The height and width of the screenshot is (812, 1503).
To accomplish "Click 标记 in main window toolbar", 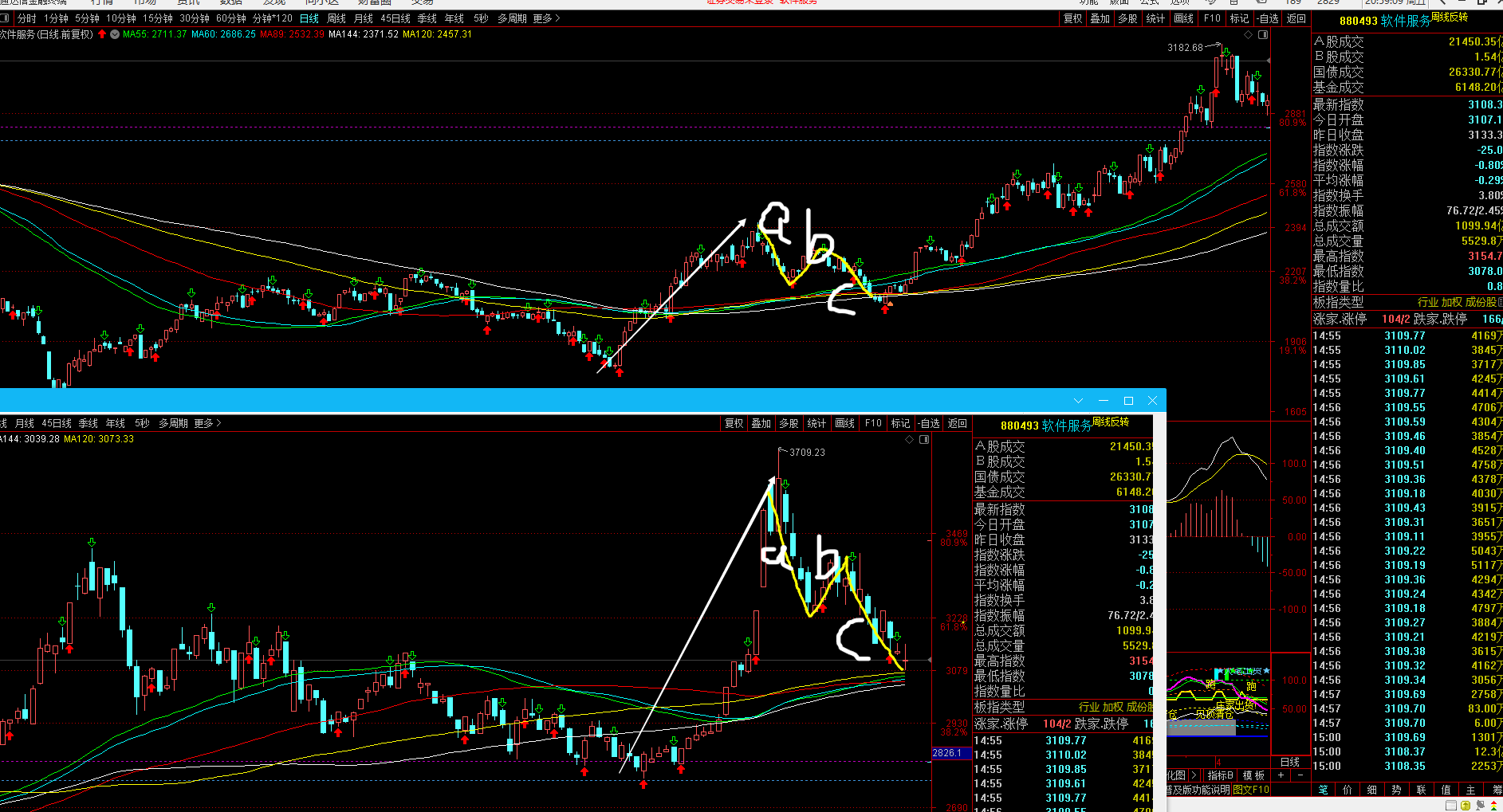I will point(1239,18).
